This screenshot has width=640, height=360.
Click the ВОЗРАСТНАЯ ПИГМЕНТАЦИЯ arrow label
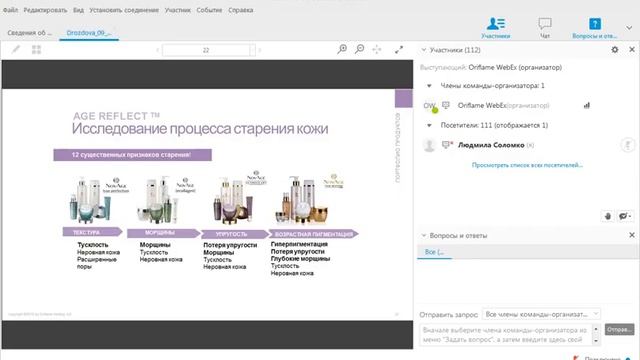313,234
